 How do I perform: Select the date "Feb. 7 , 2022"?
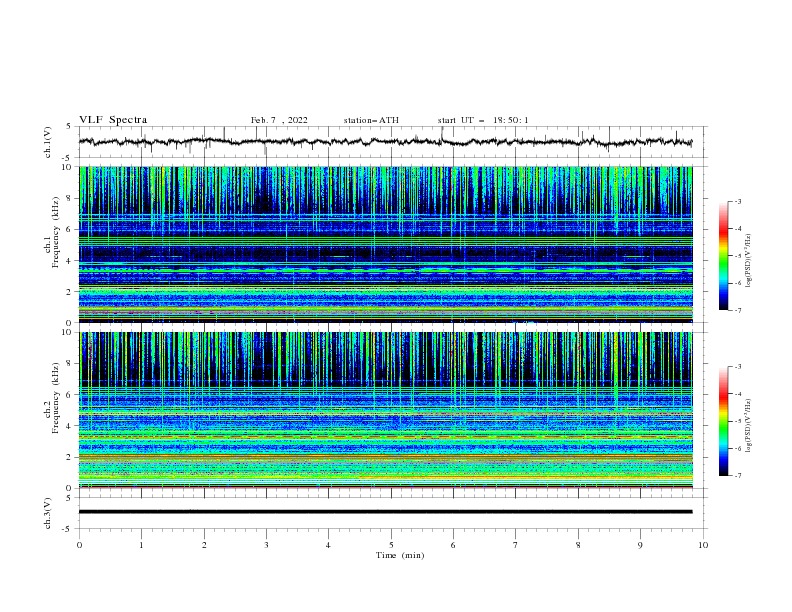click(x=279, y=120)
